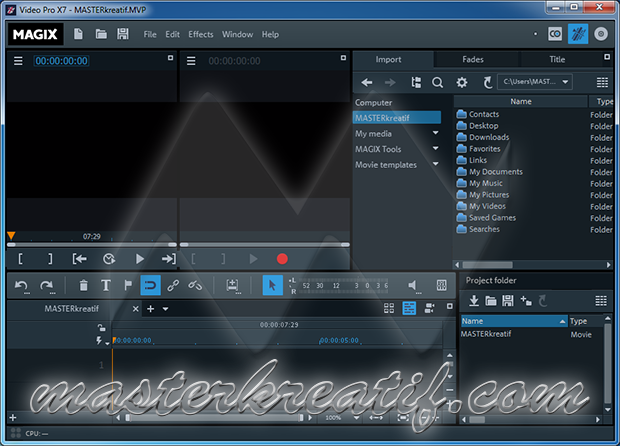The image size is (620, 446).
Task: Open program monitor hamburger menu
Action: 191,61
